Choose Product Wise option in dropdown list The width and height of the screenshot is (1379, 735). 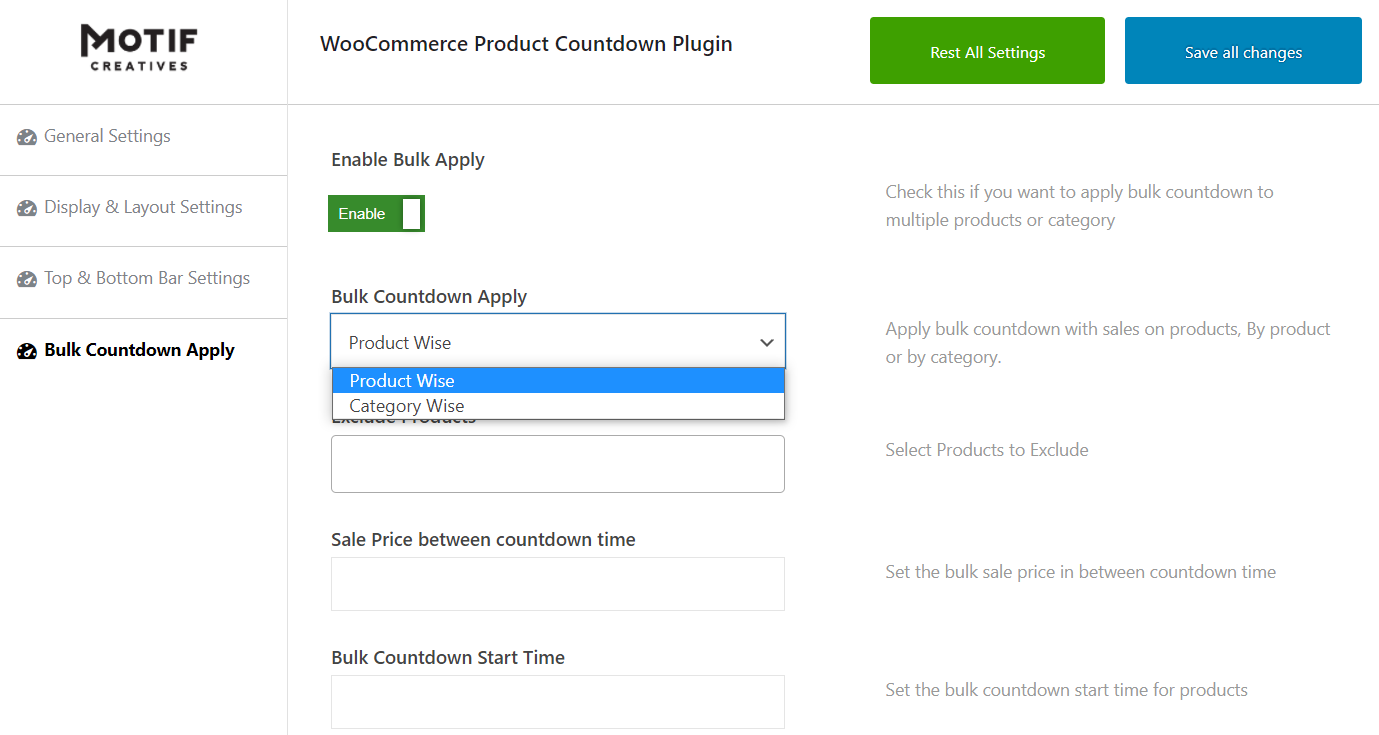click(558, 380)
